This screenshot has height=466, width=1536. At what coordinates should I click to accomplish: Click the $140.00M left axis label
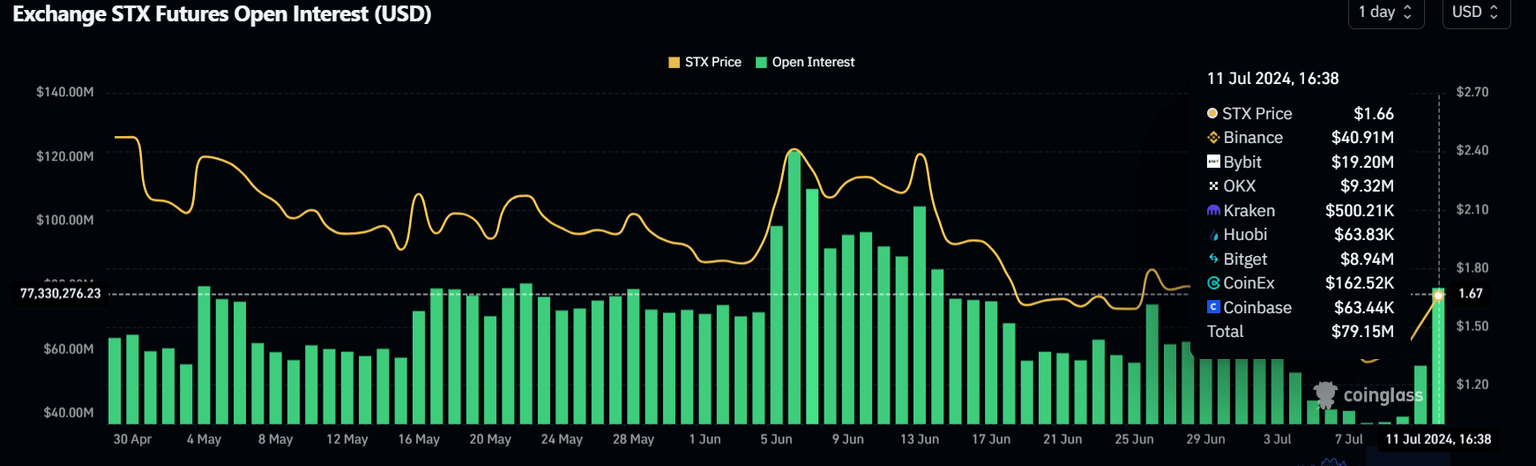click(65, 92)
